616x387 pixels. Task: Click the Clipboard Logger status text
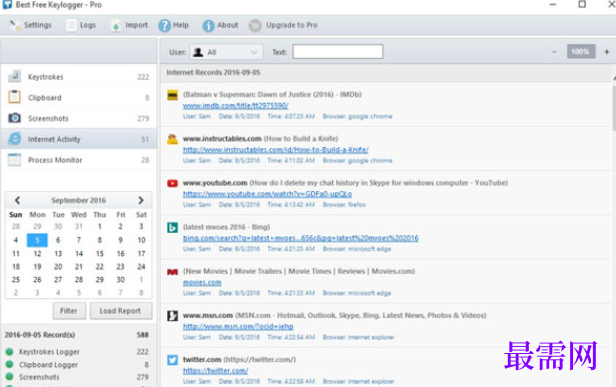(x=48, y=365)
